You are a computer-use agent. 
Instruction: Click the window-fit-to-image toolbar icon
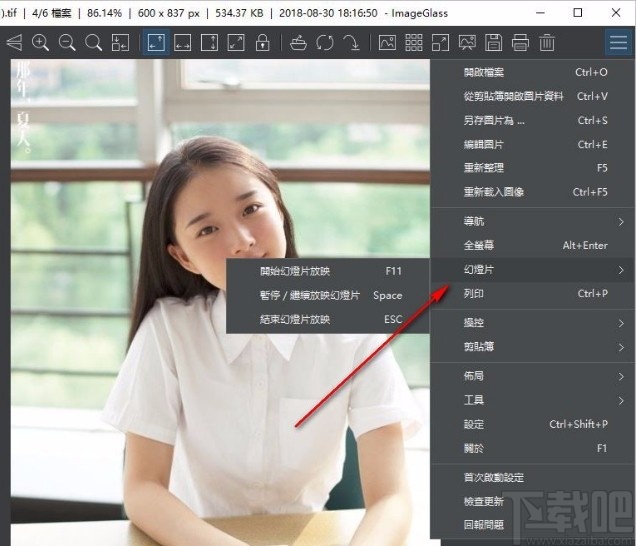pyautogui.click(x=120, y=43)
